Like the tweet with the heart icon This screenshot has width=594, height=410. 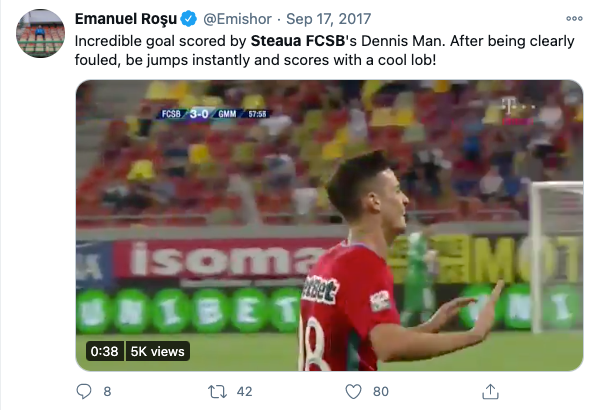353,391
